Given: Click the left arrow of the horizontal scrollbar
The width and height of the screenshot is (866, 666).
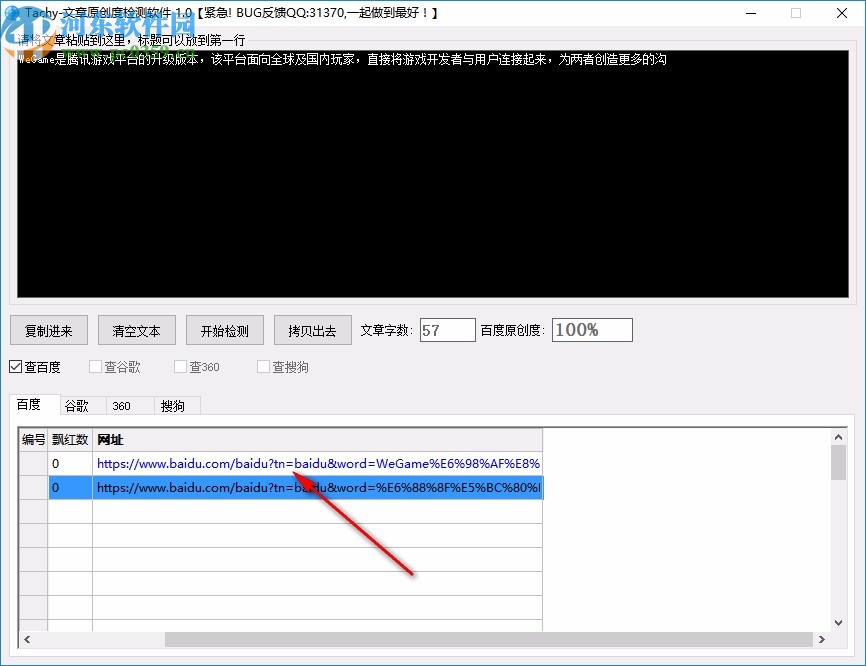Looking at the screenshot, I should [27, 639].
